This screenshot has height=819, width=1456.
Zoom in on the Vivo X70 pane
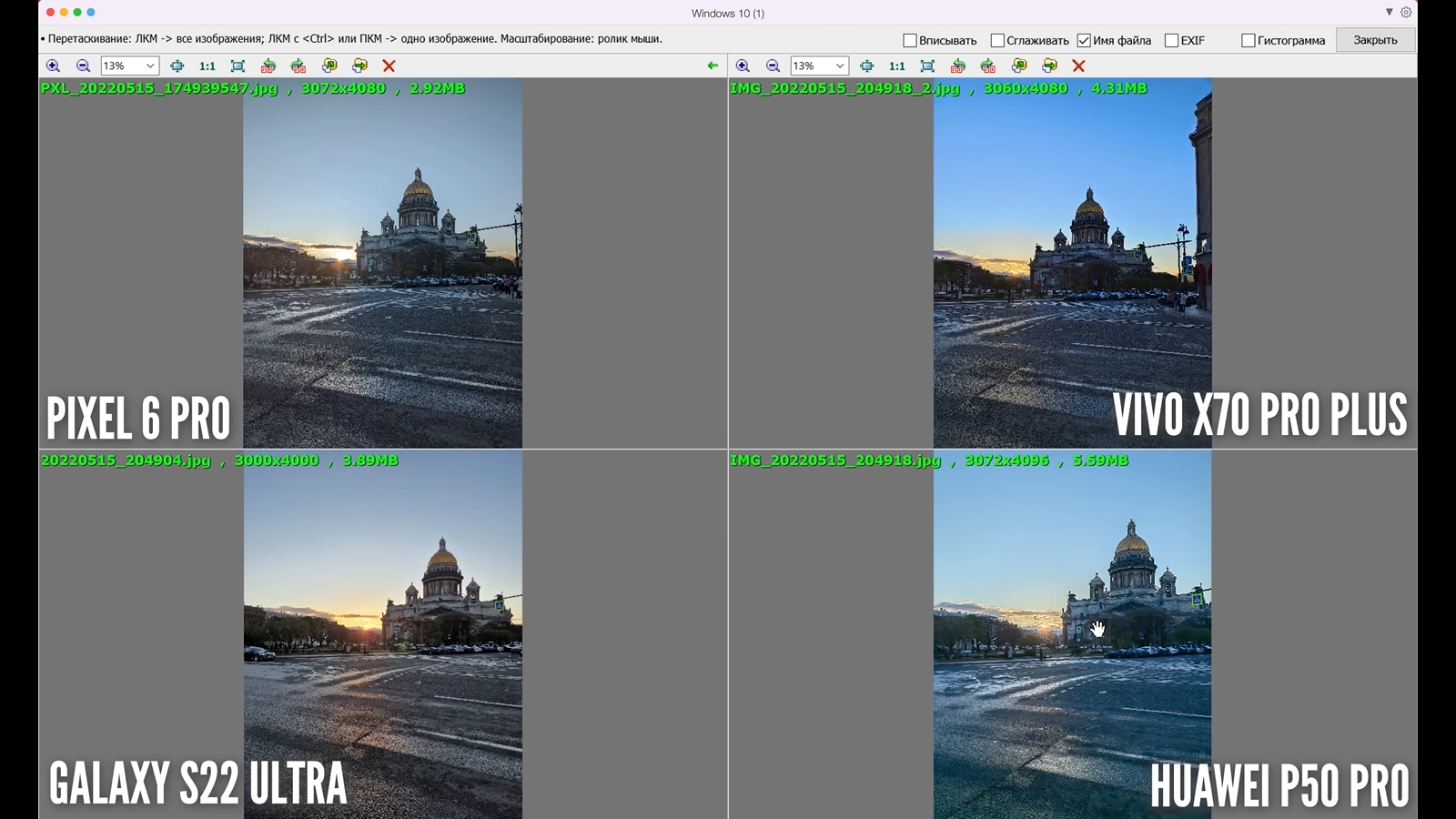pyautogui.click(x=743, y=66)
